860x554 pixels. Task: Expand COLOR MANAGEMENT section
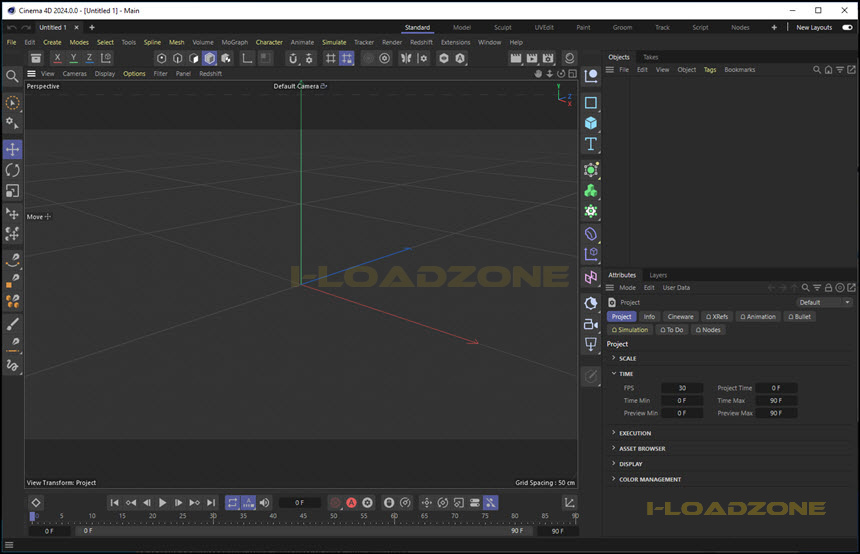point(649,479)
